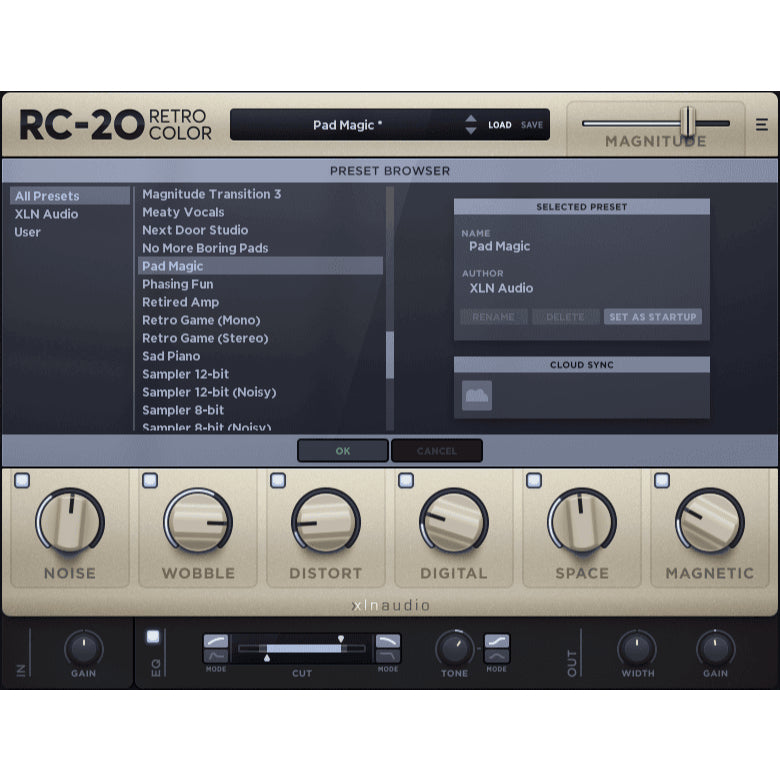The height and width of the screenshot is (780, 780).
Task: Click the Magnitude slider handle
Action: coord(688,122)
